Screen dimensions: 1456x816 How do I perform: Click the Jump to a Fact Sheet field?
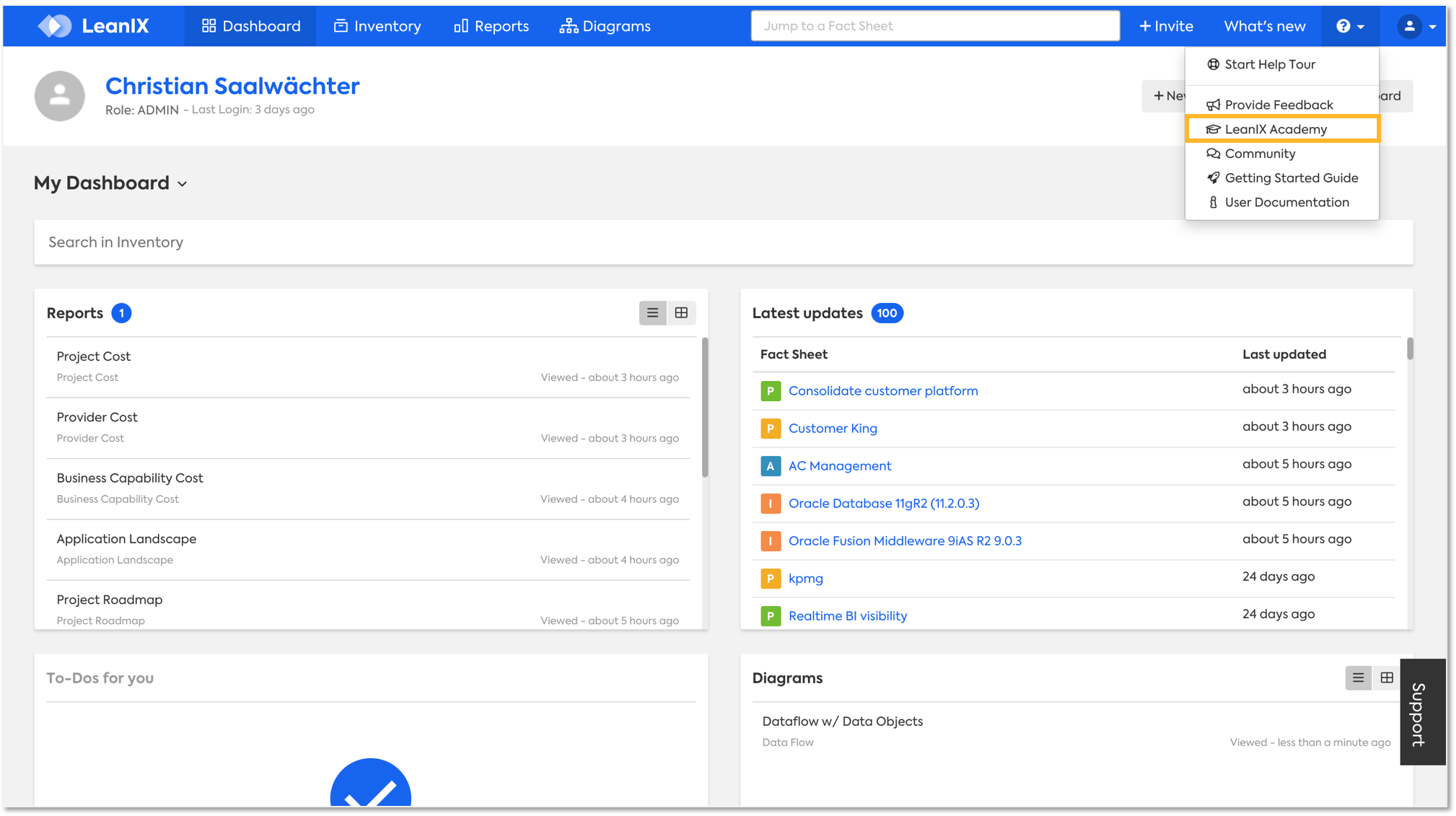[x=934, y=26]
